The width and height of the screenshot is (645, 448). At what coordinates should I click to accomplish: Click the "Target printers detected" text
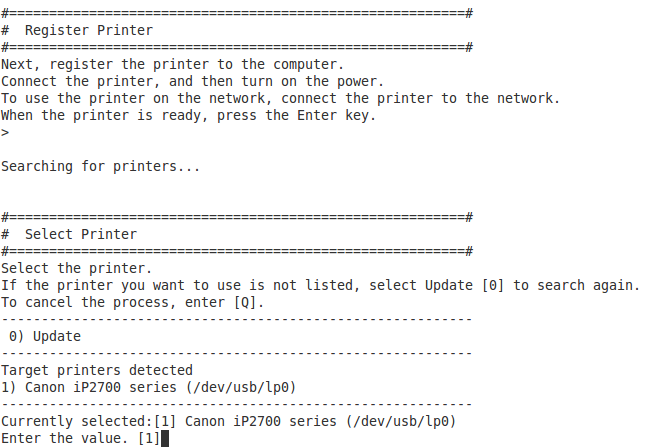(97, 370)
